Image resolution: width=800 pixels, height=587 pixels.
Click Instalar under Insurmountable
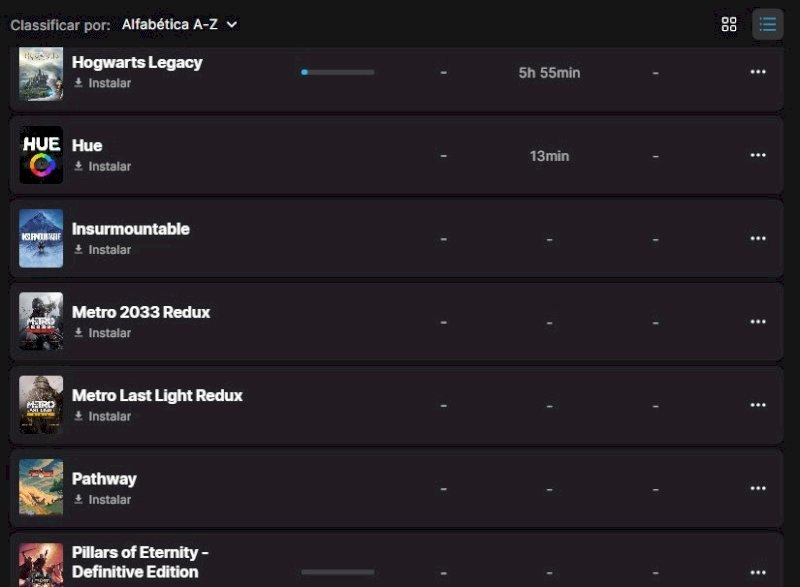(103, 249)
